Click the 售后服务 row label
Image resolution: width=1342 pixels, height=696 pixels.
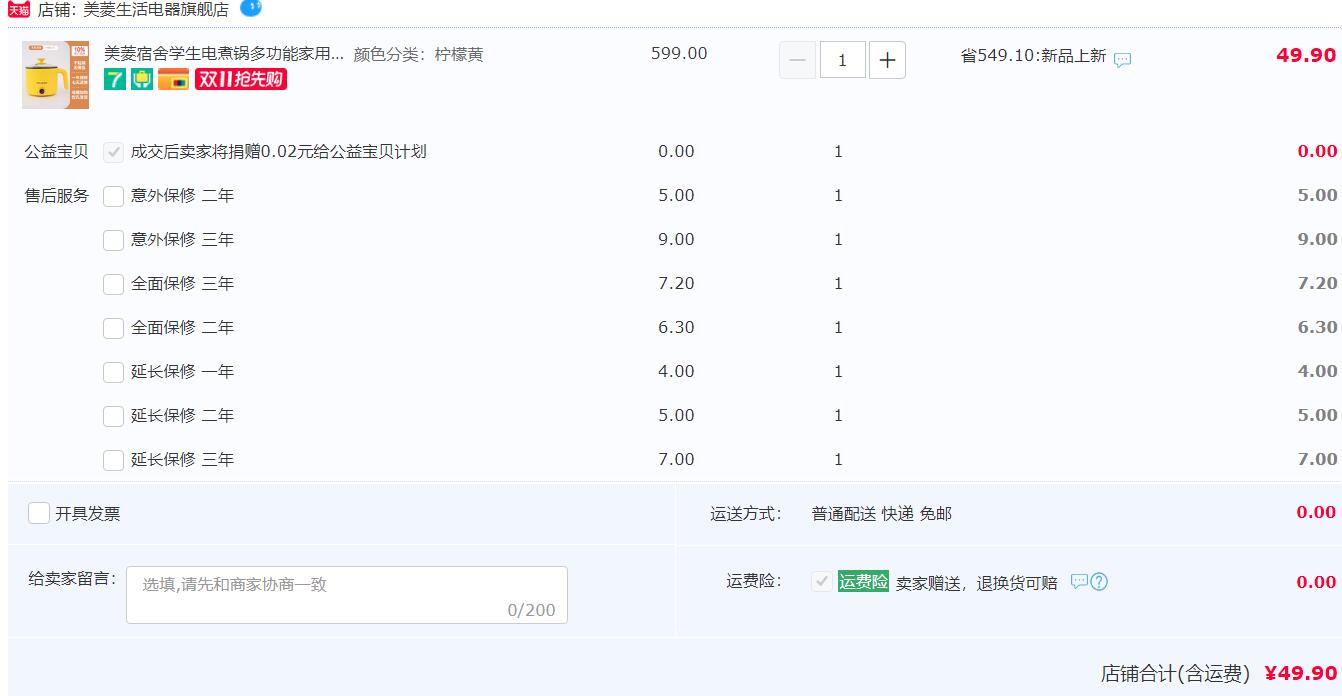57,196
